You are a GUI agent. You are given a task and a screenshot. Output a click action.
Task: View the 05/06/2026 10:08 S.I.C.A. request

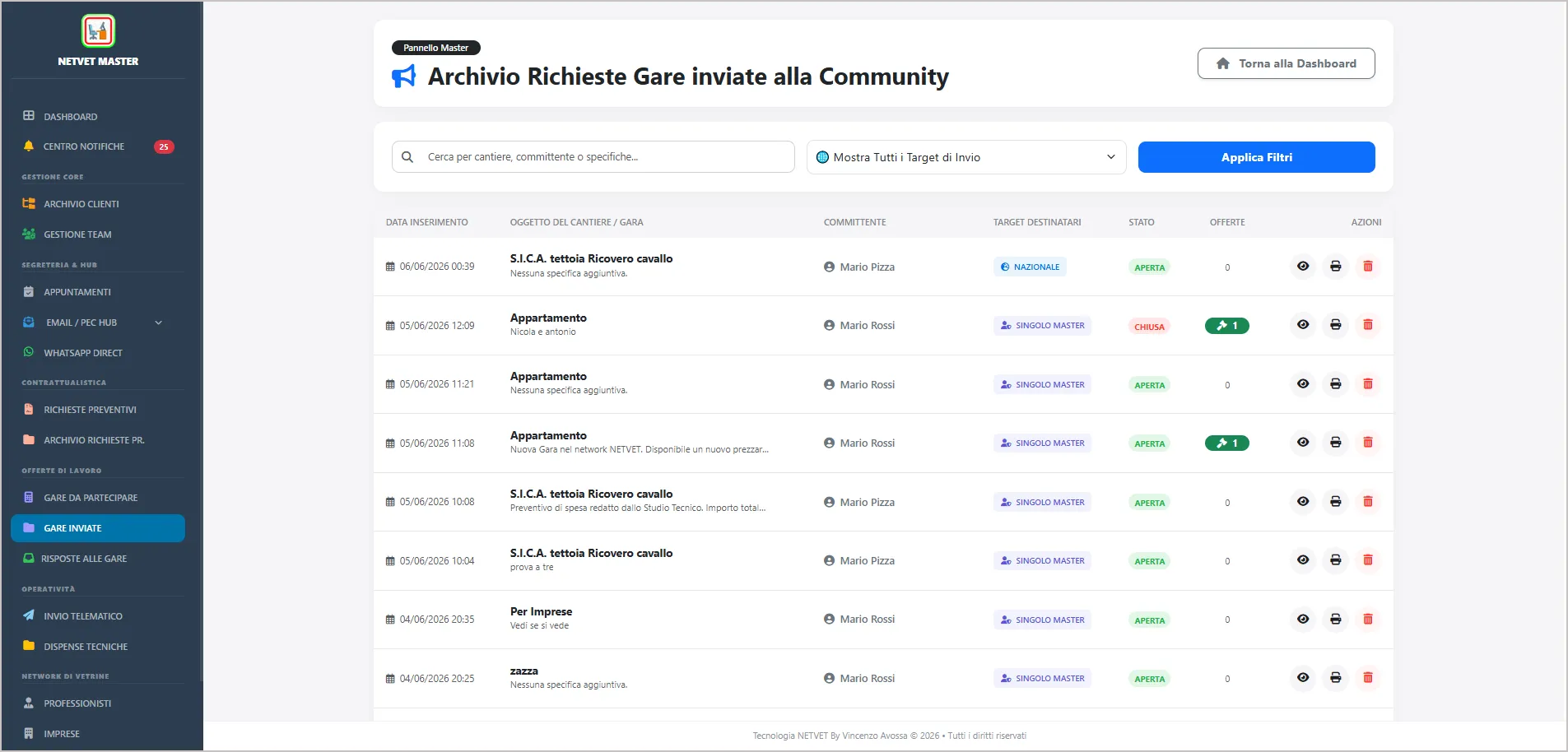1303,502
